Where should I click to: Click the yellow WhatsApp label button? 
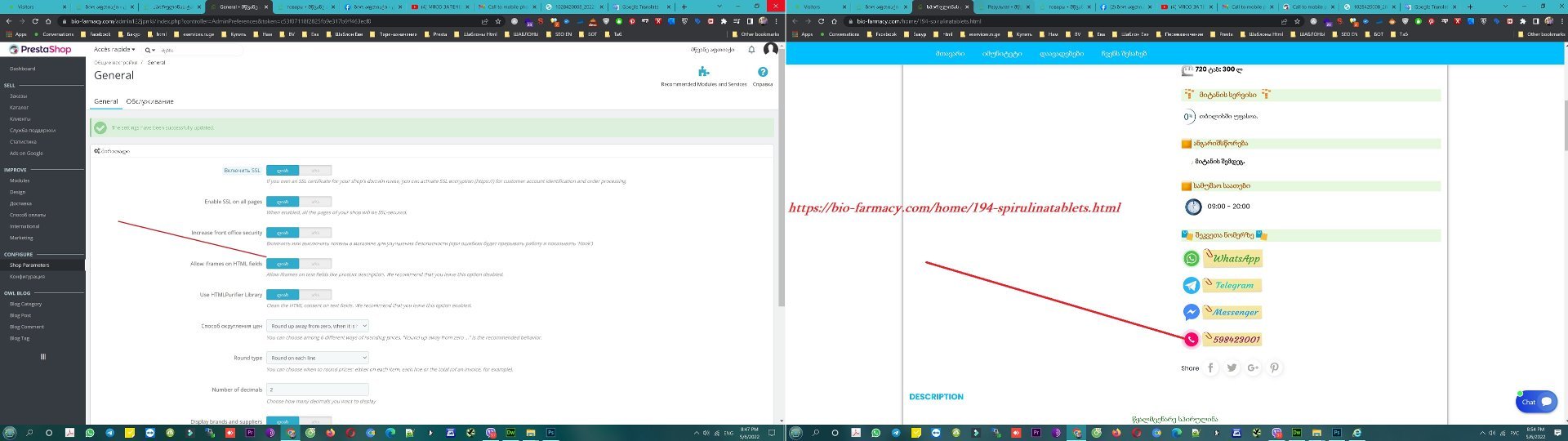[1233, 259]
